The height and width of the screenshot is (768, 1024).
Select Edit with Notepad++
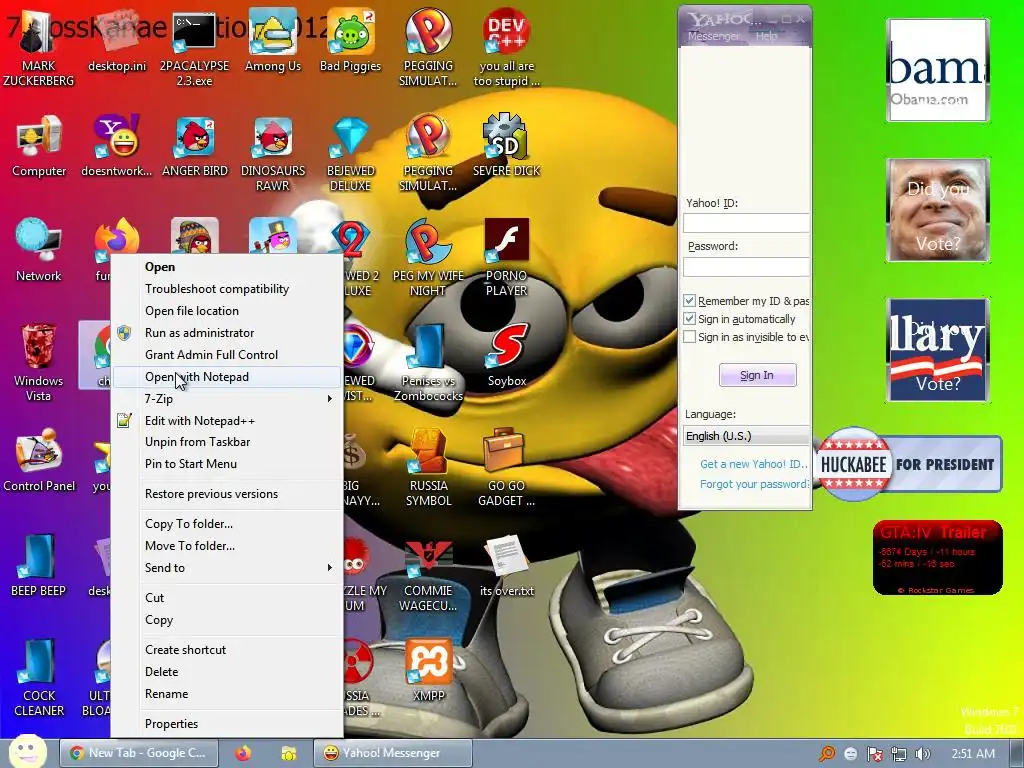click(227, 421)
